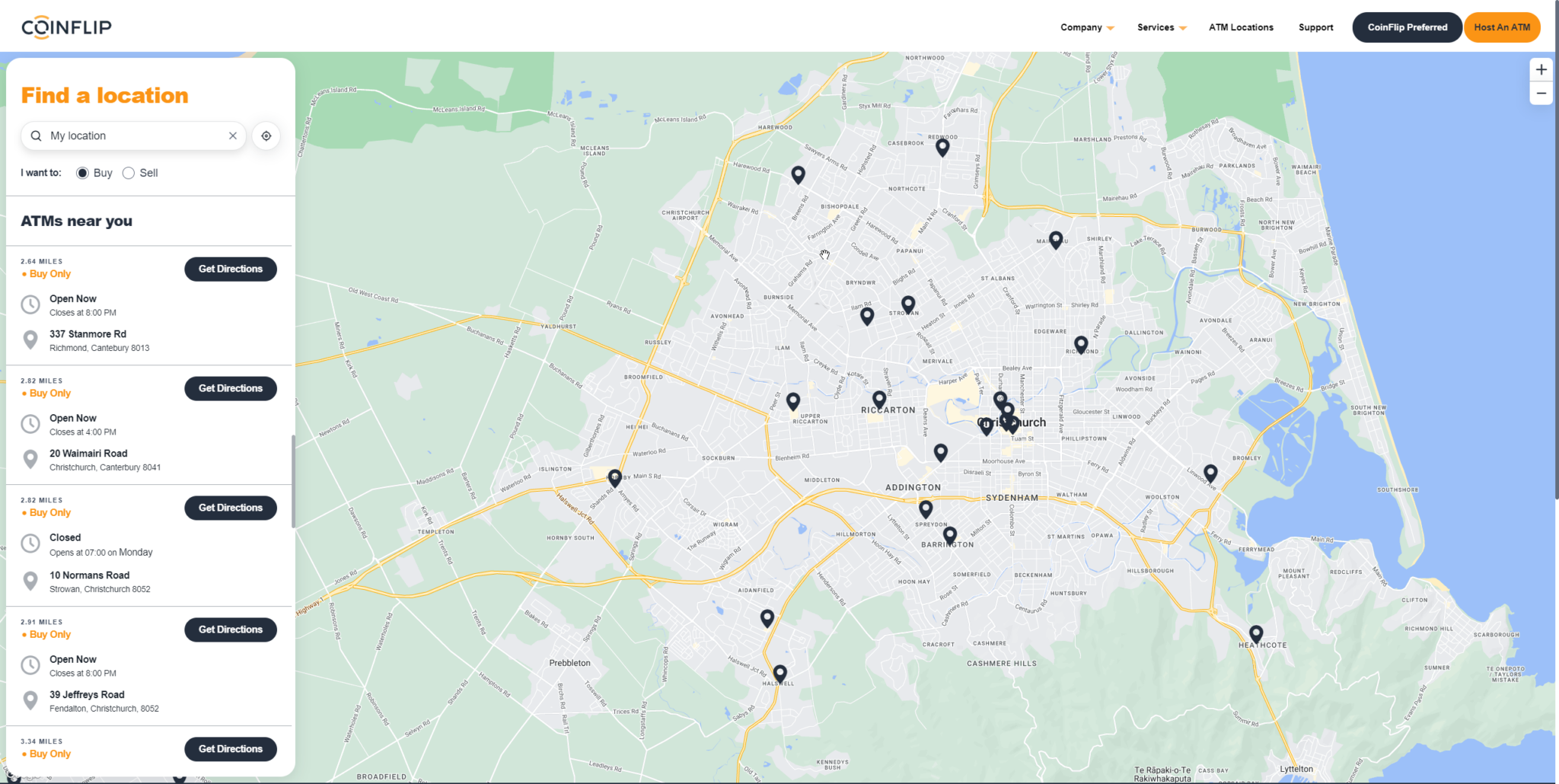
Task: Get directions for the 3.34 miles ATM
Action: click(231, 749)
